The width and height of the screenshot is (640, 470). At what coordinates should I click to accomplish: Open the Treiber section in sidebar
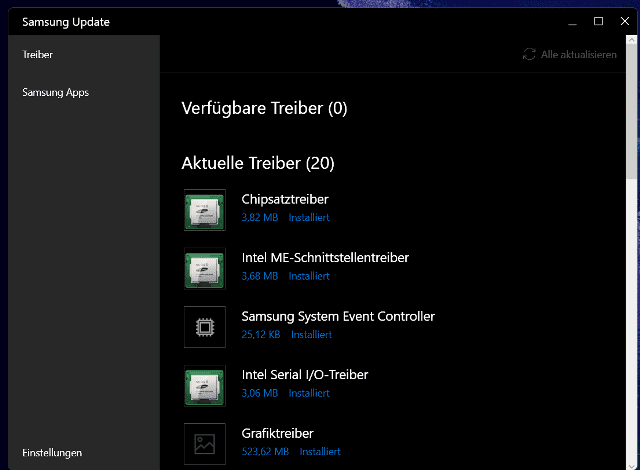pyautogui.click(x=38, y=55)
